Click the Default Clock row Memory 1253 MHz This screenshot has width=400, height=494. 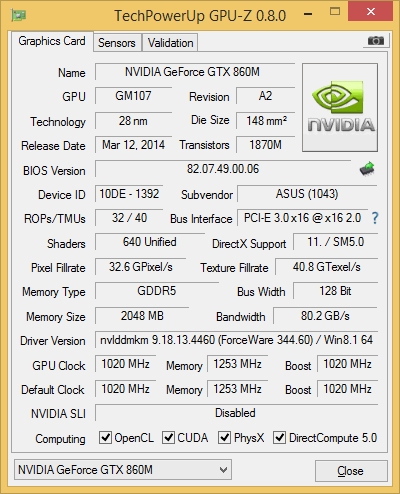(237, 389)
